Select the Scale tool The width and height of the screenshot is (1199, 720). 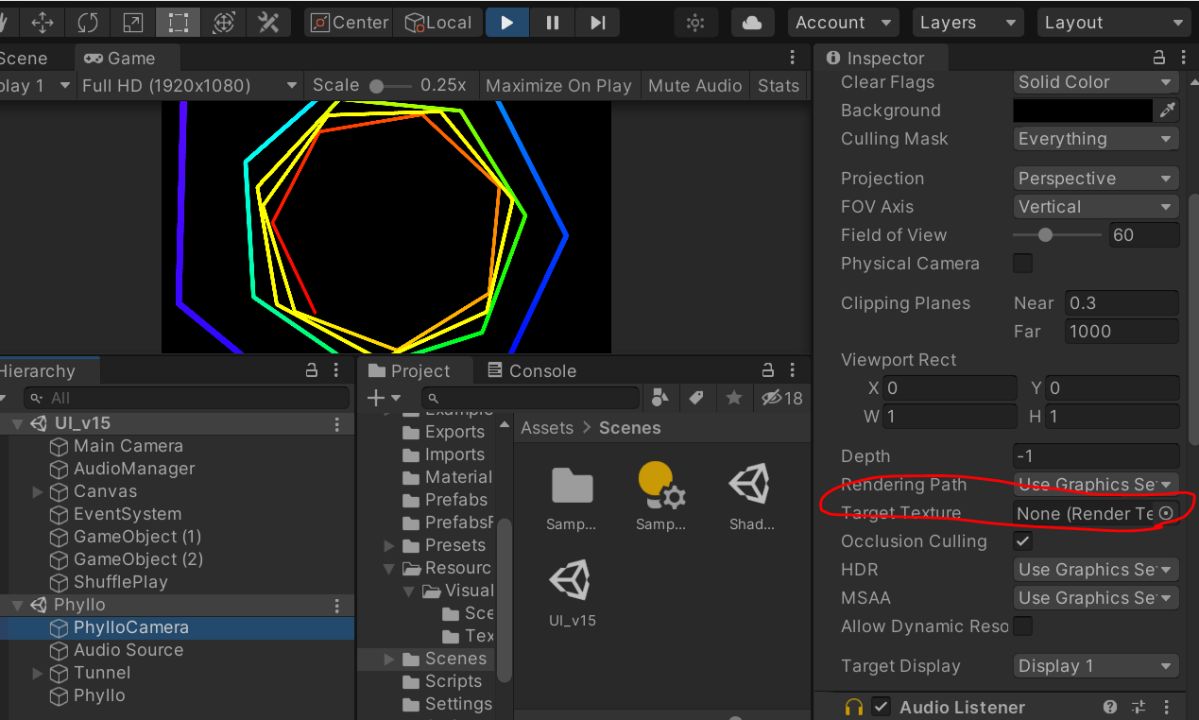point(132,22)
